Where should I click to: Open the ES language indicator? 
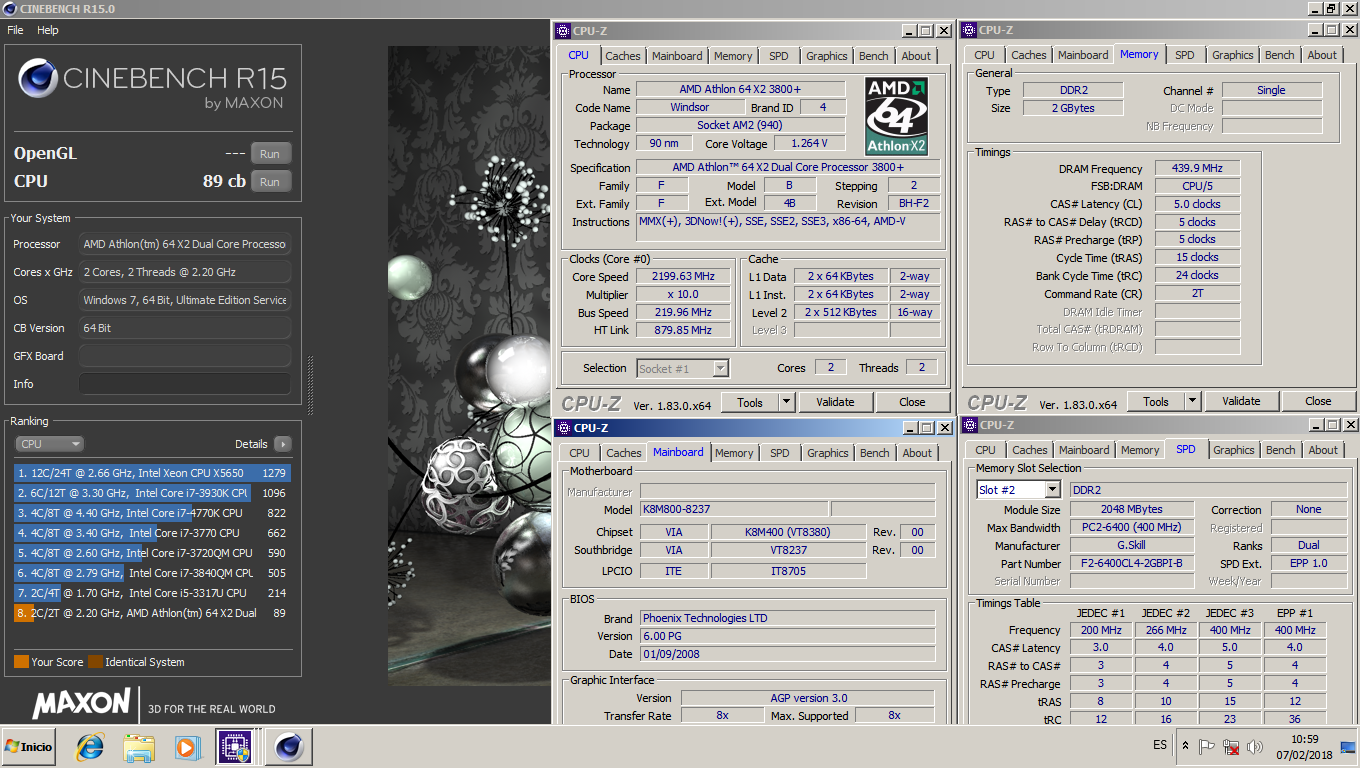point(1159,746)
